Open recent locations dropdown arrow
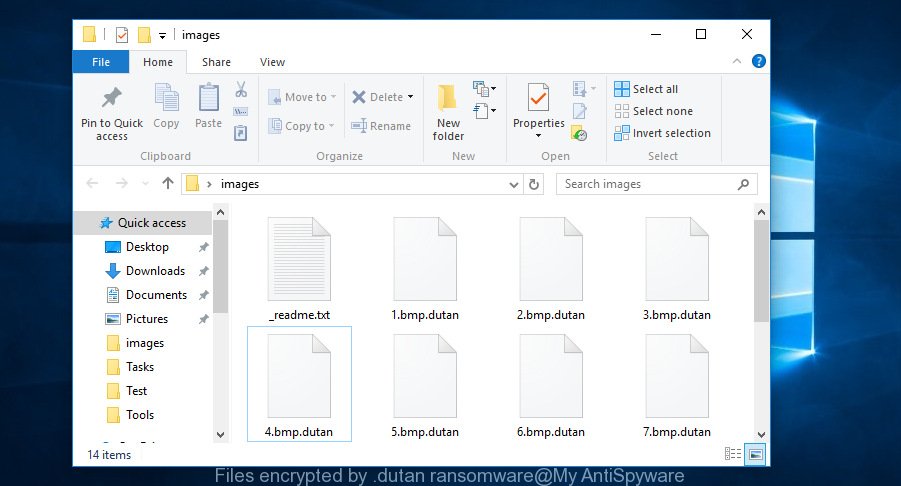Screen dimensions: 901x486 pos(145,184)
